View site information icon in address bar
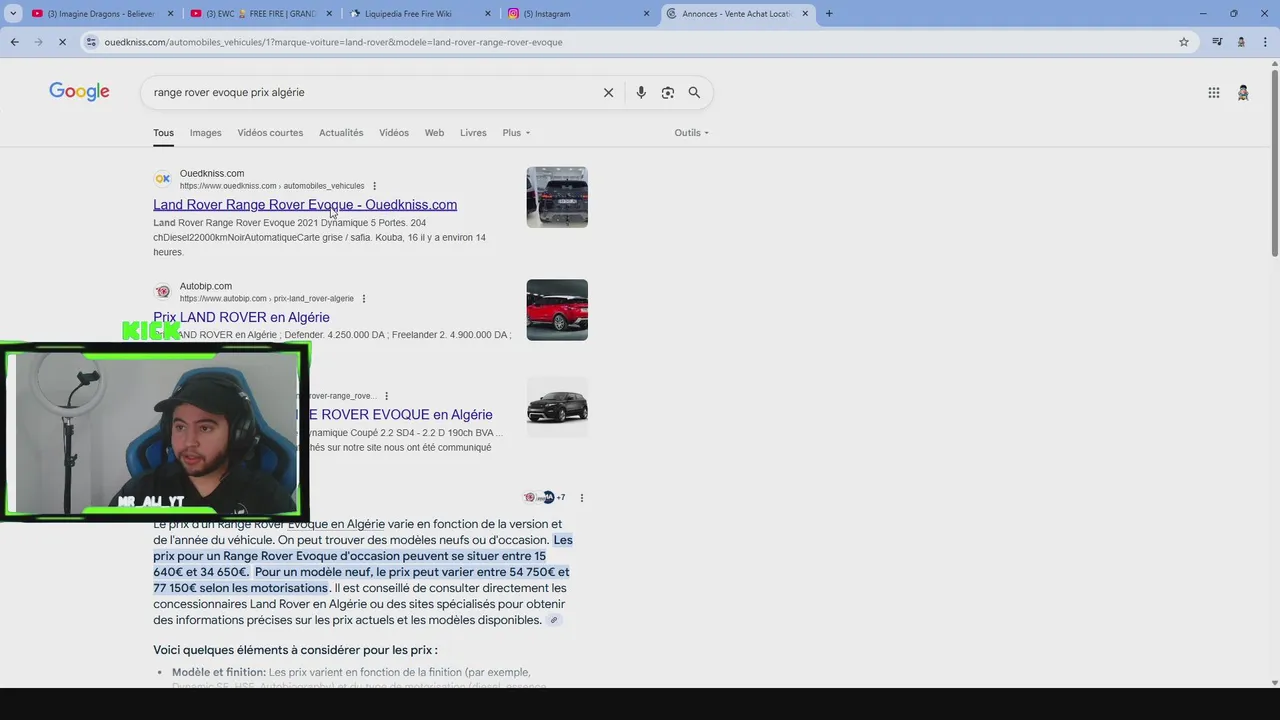This screenshot has height=720, width=1280. tap(91, 42)
